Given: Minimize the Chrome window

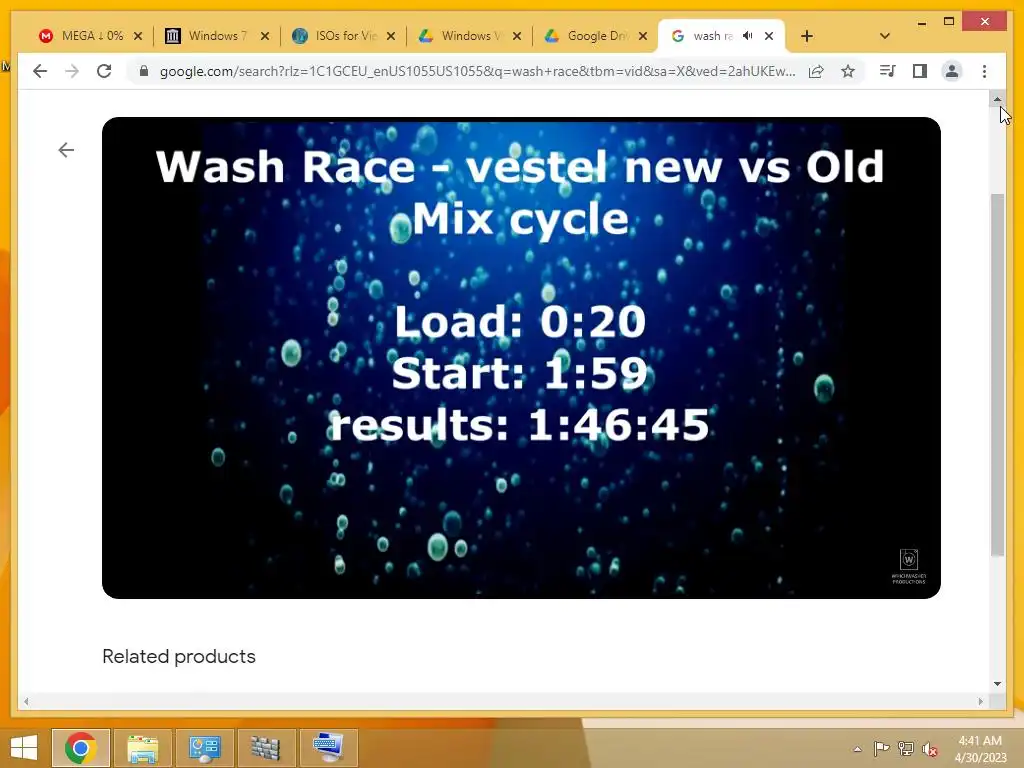Looking at the screenshot, I should 921,22.
